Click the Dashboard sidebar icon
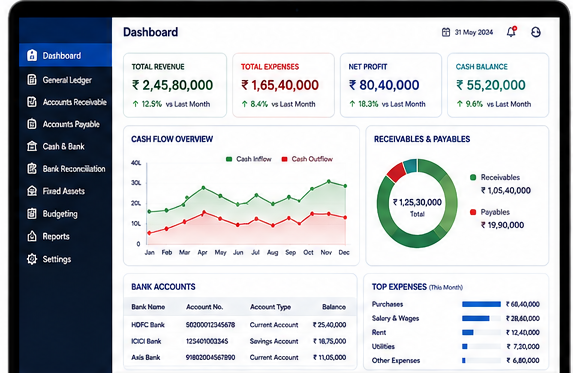Screen dimensions: 573x373 (x=32, y=56)
